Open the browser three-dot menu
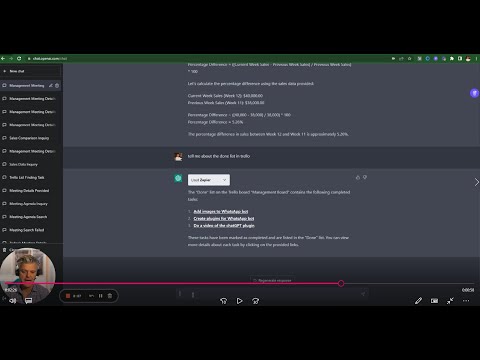The height and width of the screenshot is (360, 480). tap(476, 59)
